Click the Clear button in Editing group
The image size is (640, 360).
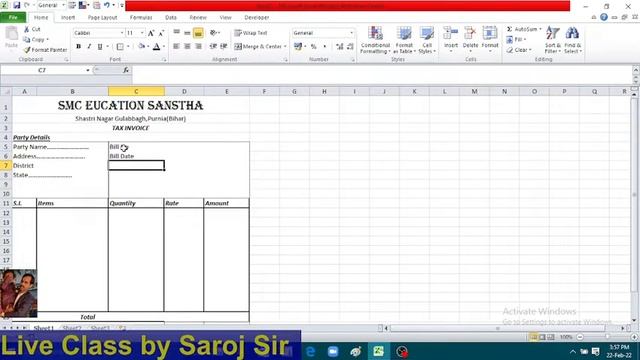tap(518, 50)
